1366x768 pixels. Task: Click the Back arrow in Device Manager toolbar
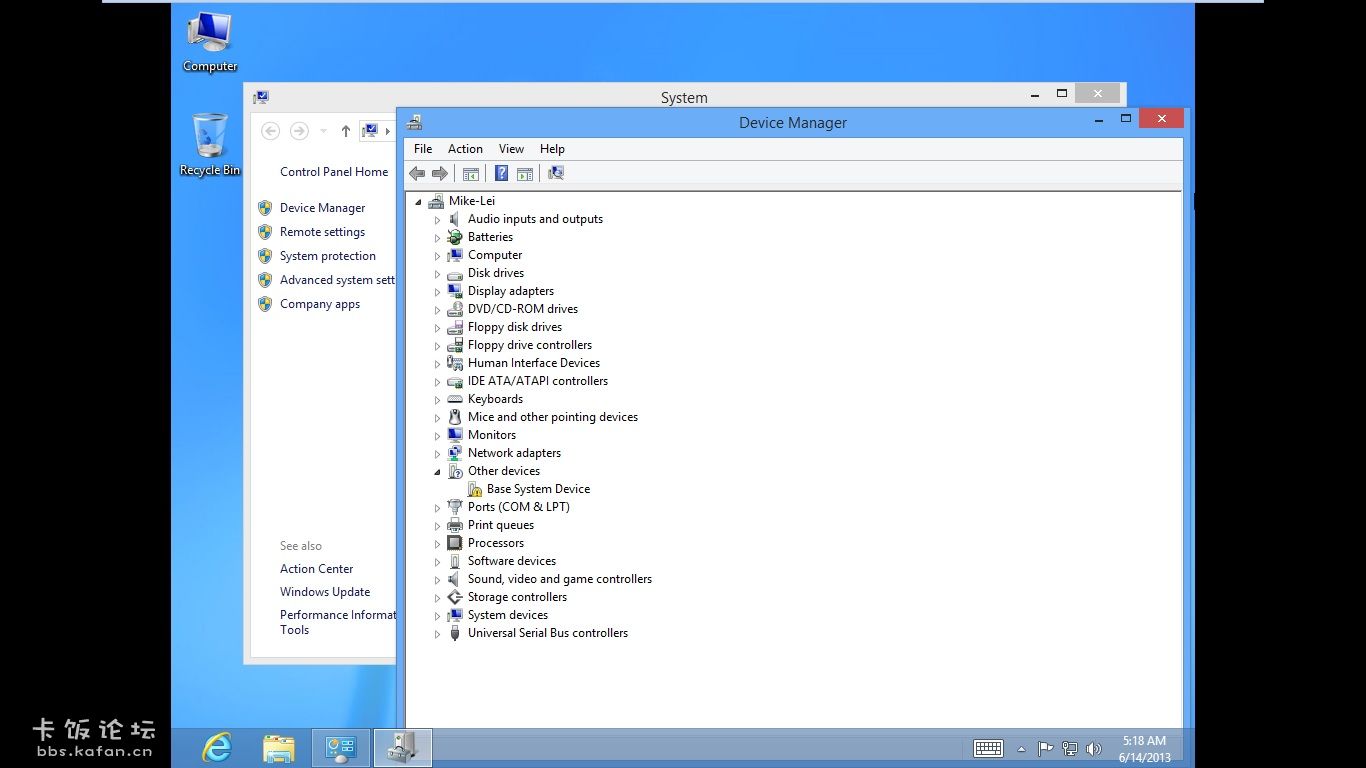[417, 173]
